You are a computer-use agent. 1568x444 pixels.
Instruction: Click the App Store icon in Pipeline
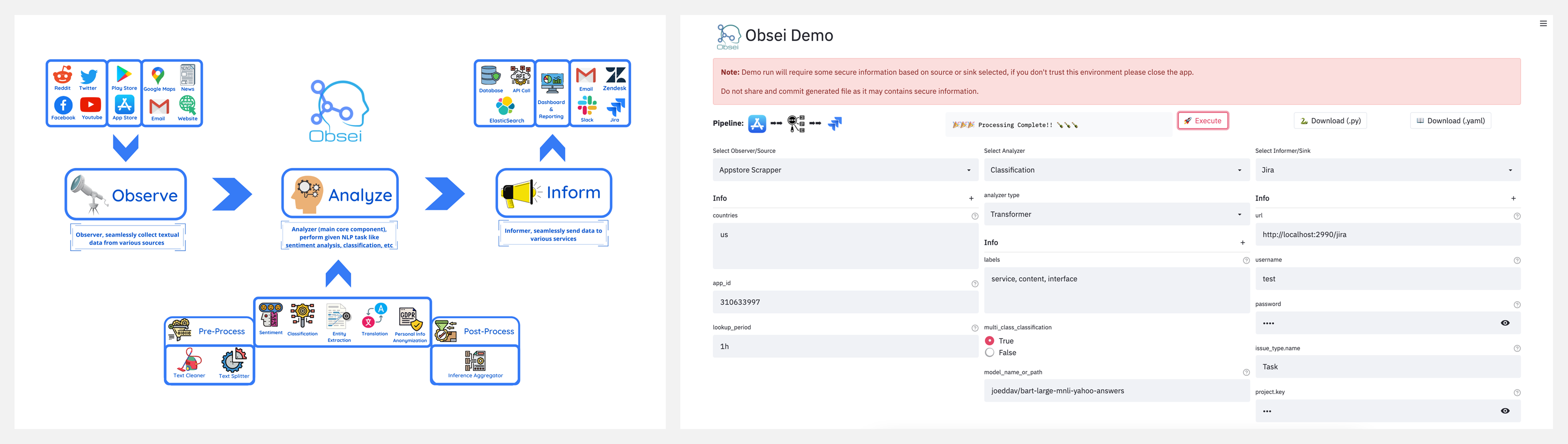click(756, 124)
